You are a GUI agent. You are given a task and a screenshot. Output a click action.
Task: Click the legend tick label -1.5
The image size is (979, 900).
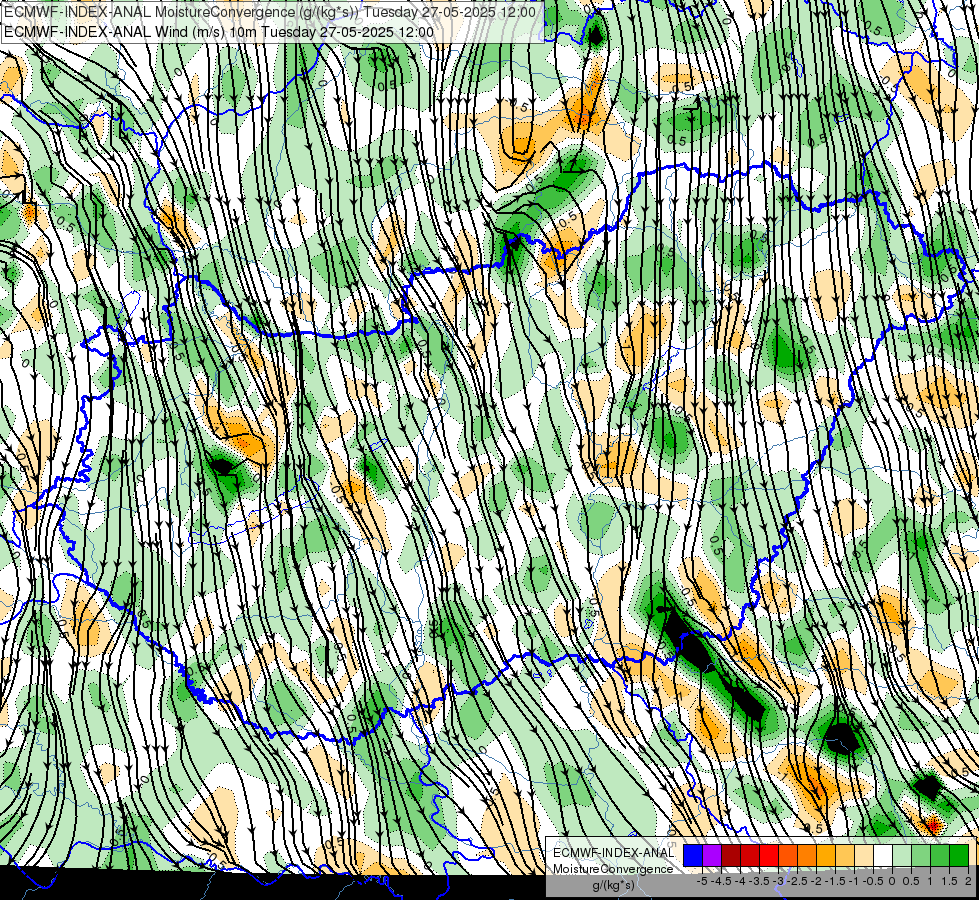pos(835,881)
